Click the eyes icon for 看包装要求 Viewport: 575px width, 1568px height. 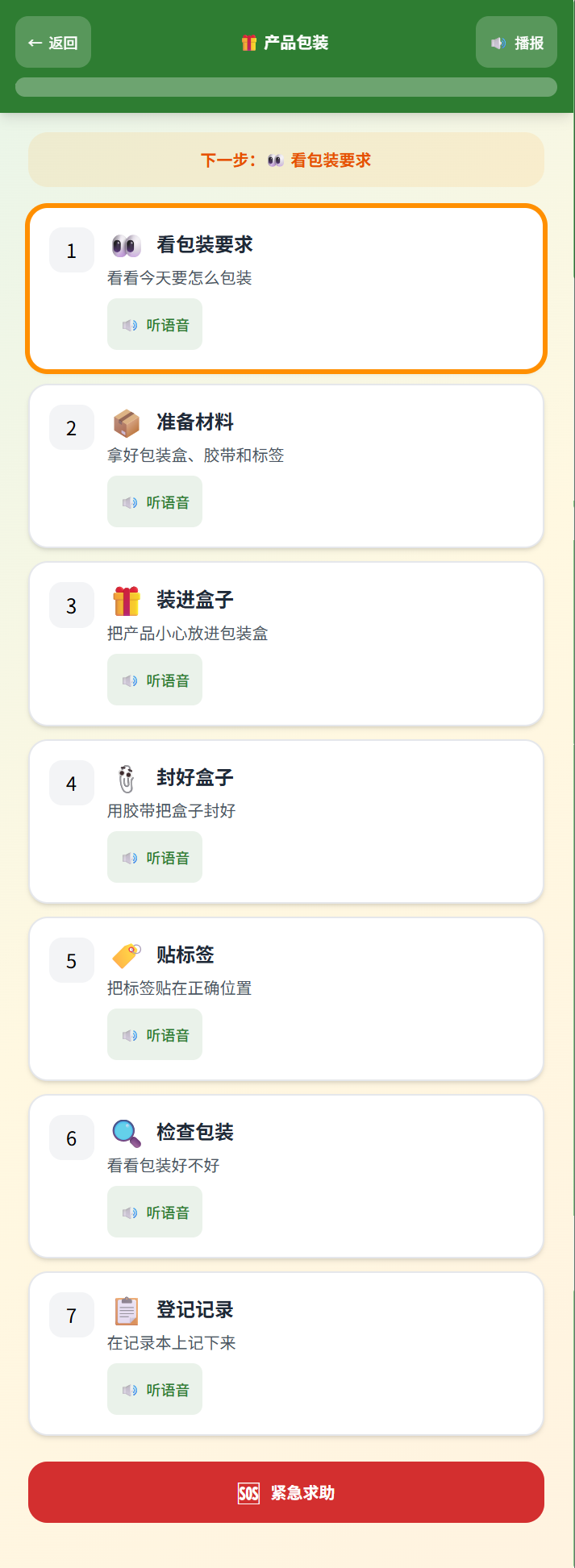pos(127,245)
